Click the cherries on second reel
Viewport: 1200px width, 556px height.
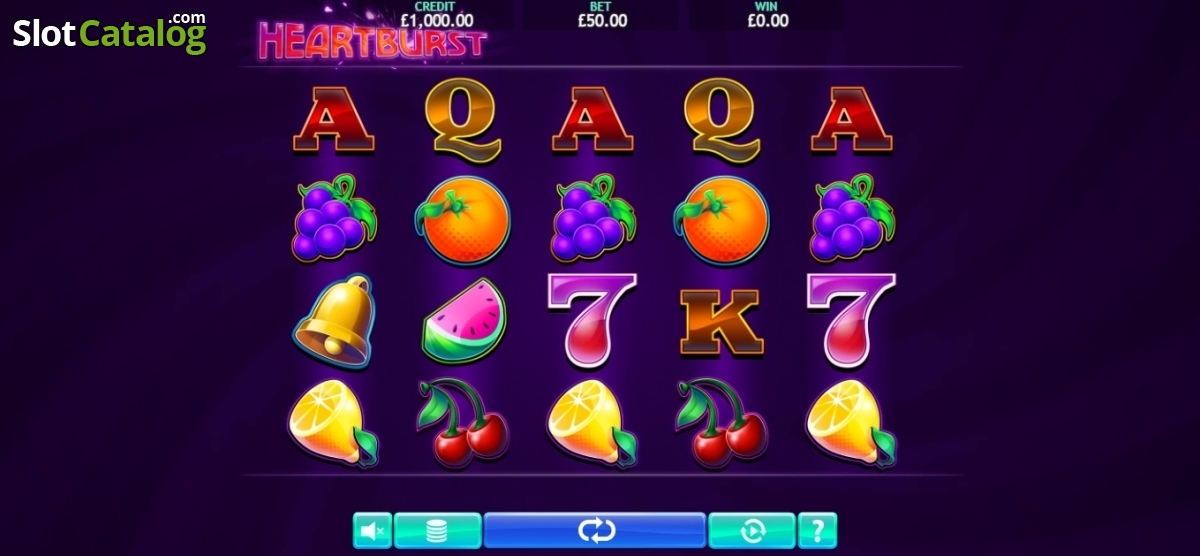462,423
